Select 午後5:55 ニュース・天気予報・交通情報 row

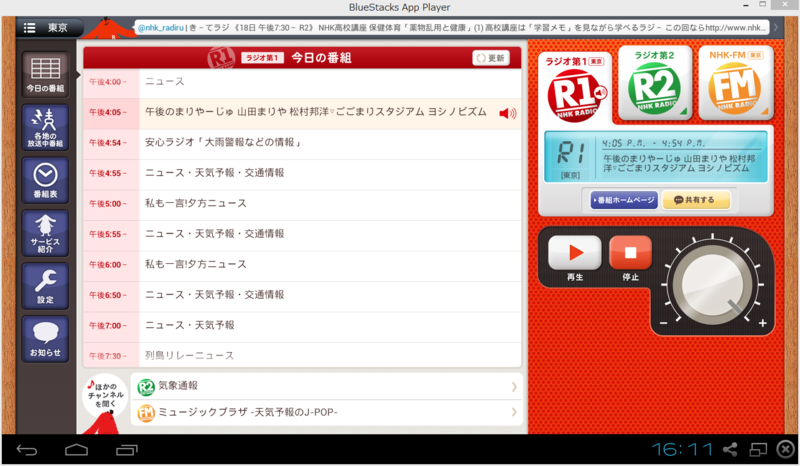tap(303, 234)
